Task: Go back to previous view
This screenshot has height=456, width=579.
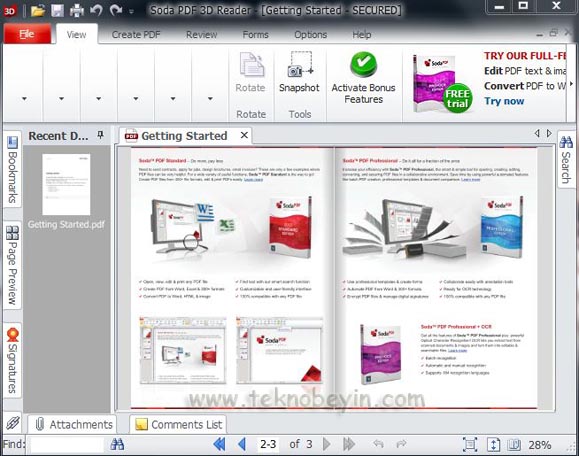Action: coord(378,444)
